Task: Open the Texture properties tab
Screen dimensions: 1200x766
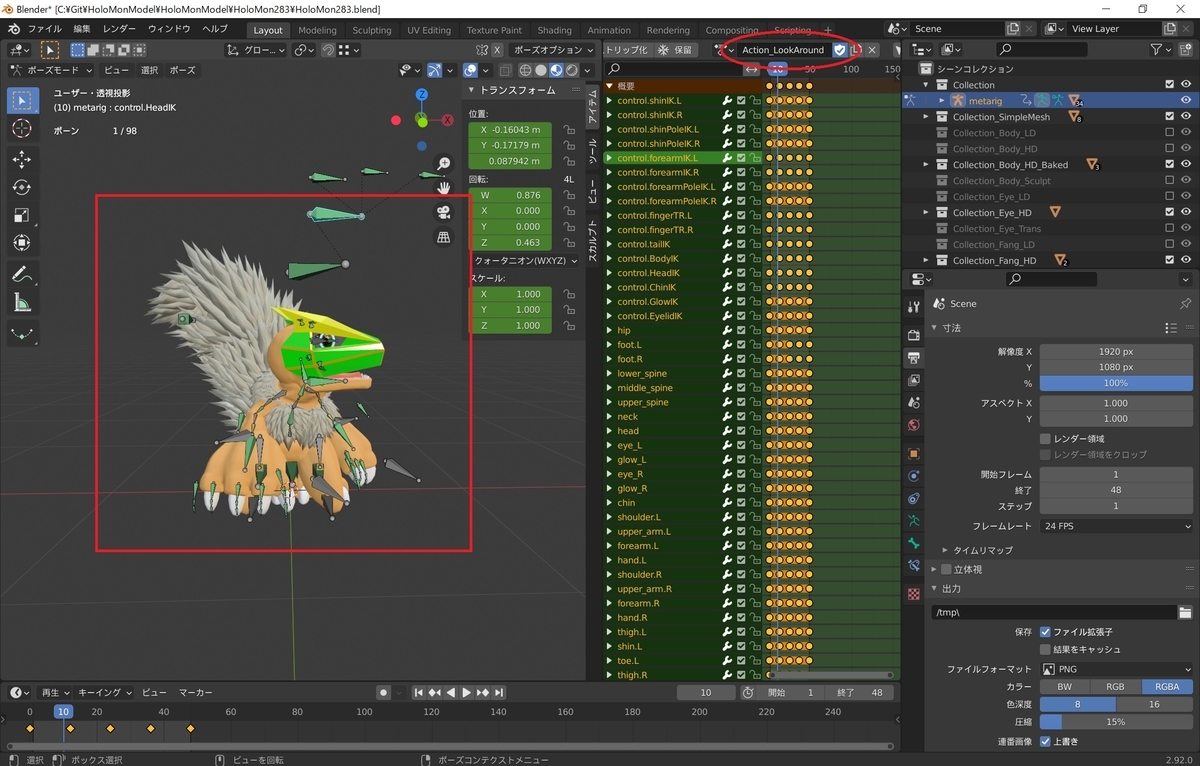Action: click(913, 594)
